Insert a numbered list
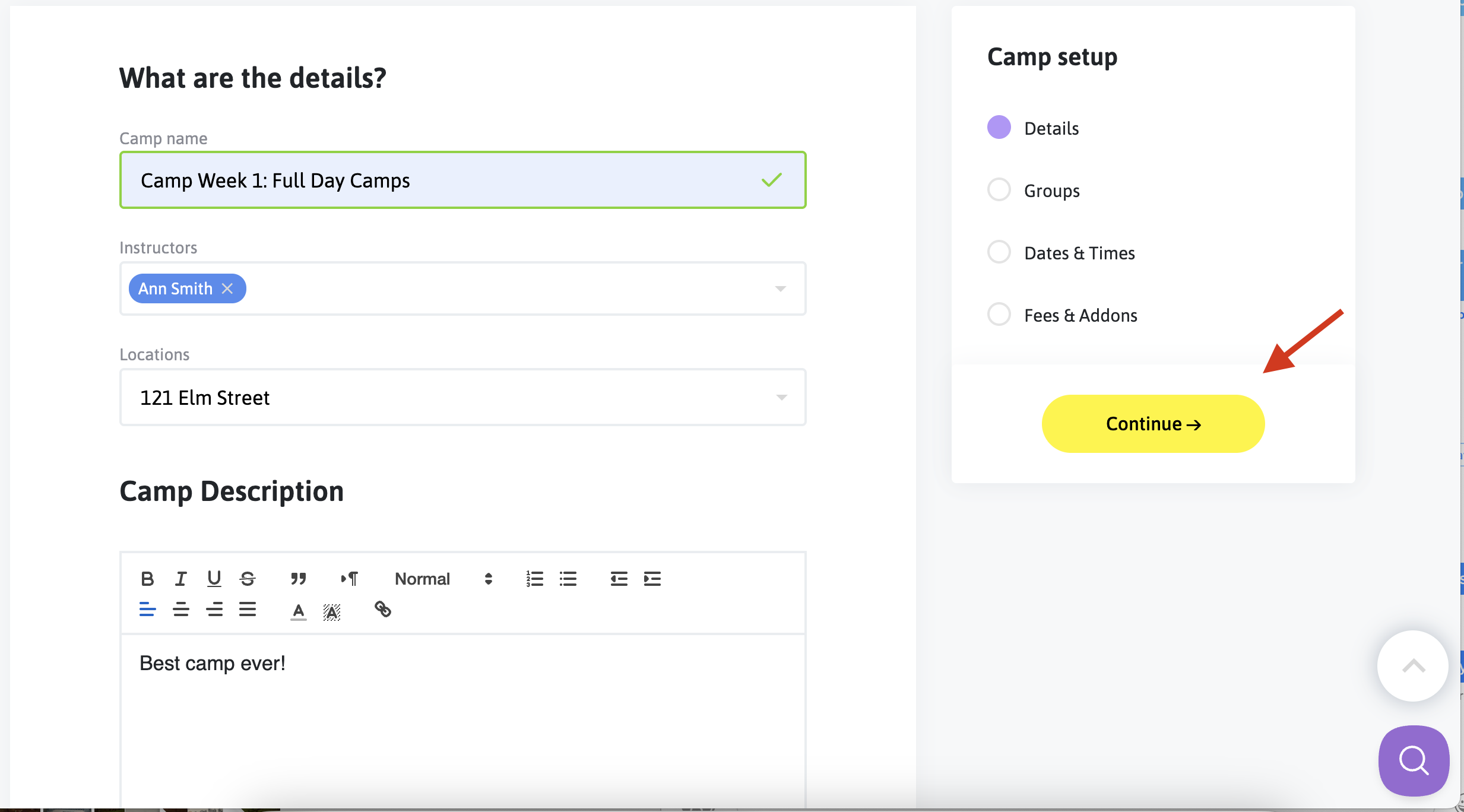Image resolution: width=1464 pixels, height=812 pixels. click(534, 579)
